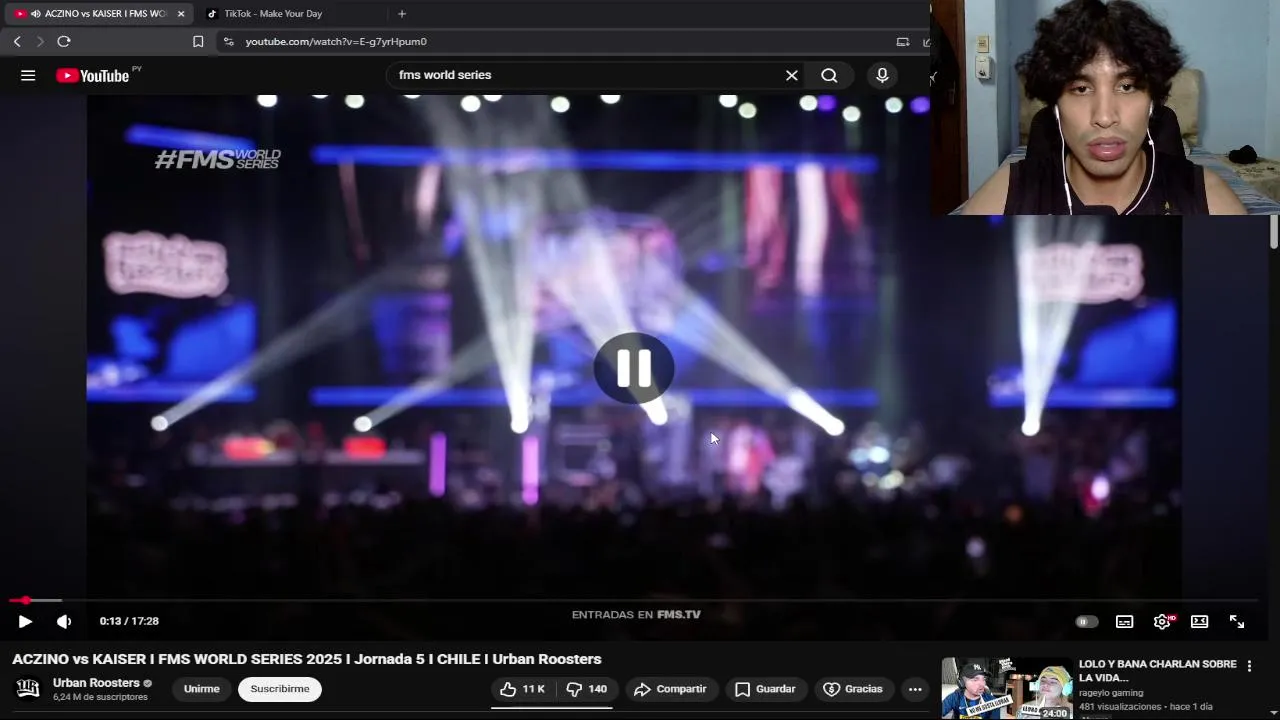Go to the YouTube home logo
The height and width of the screenshot is (720, 1280).
[93, 76]
